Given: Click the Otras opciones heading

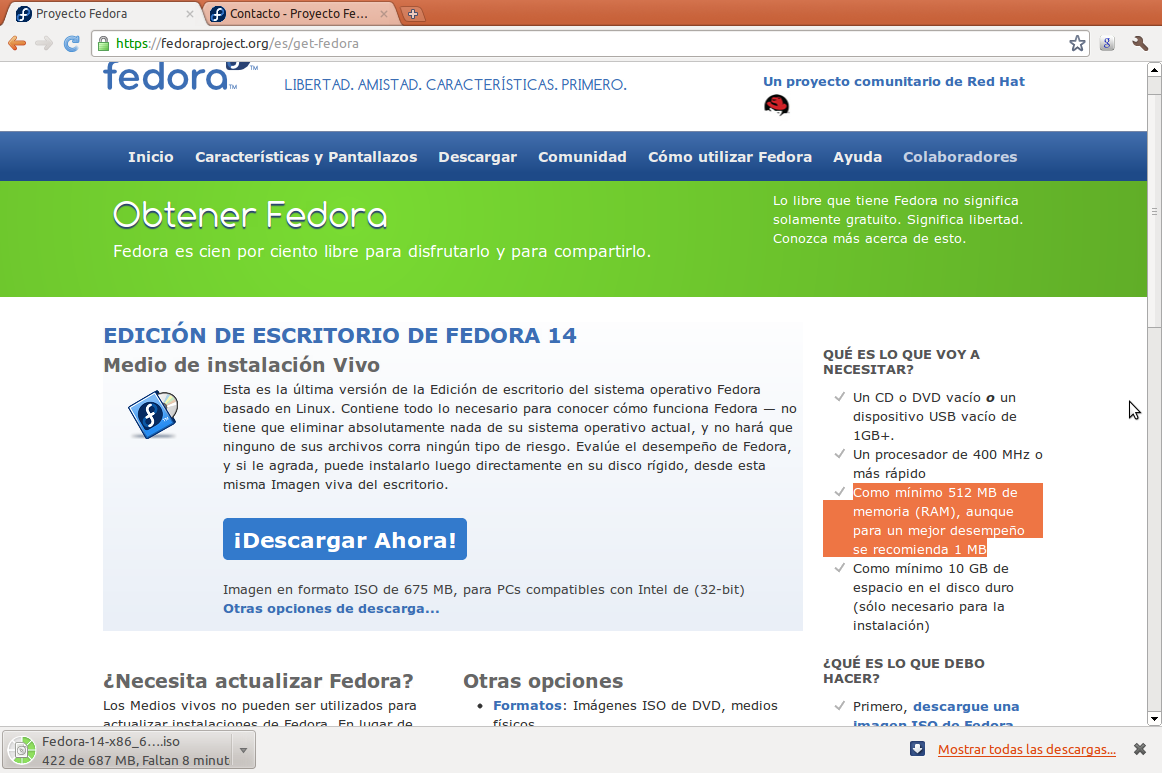Looking at the screenshot, I should [x=543, y=680].
